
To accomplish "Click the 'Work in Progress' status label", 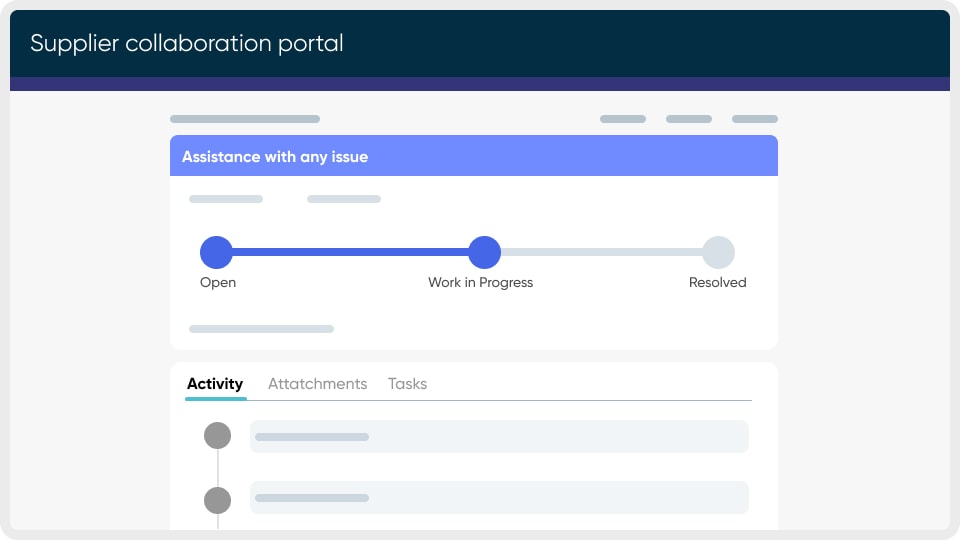I will click(480, 283).
